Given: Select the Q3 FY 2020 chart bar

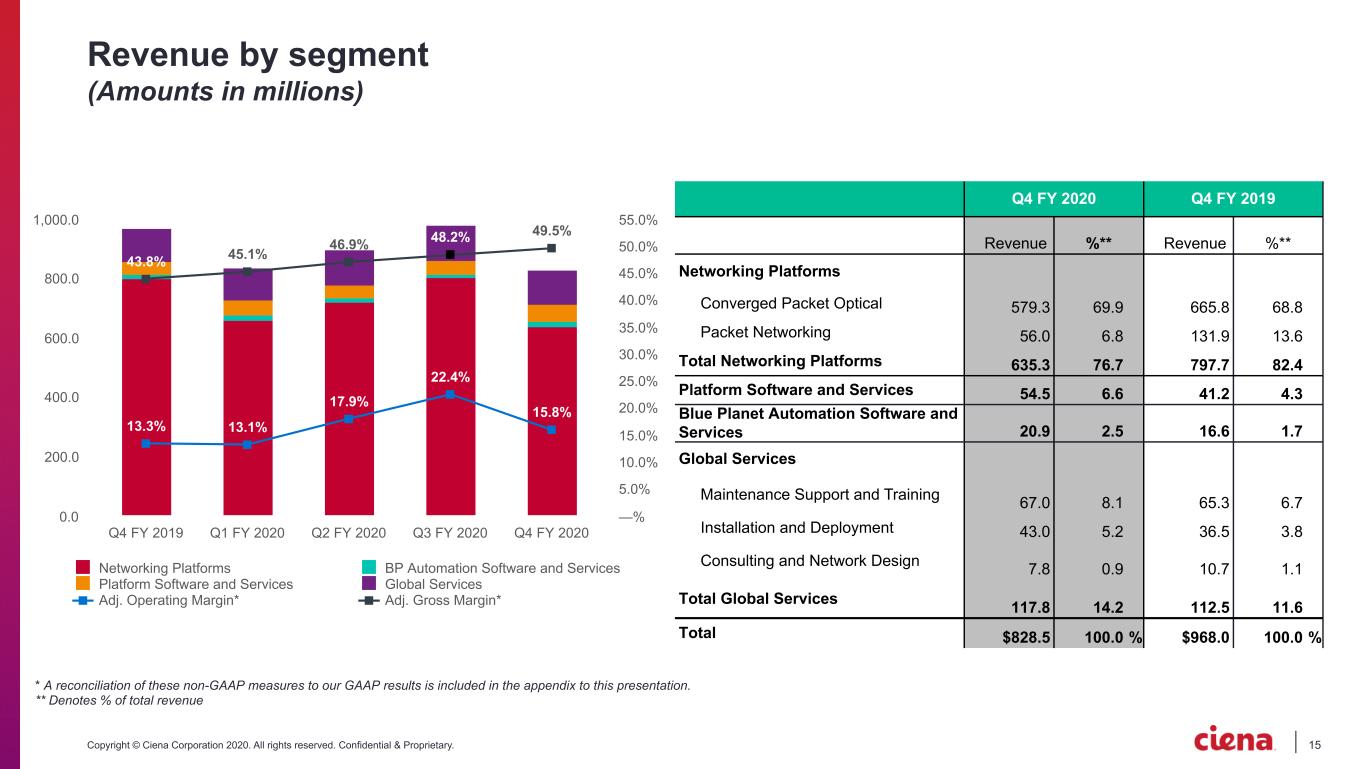Looking at the screenshot, I should [x=450, y=369].
